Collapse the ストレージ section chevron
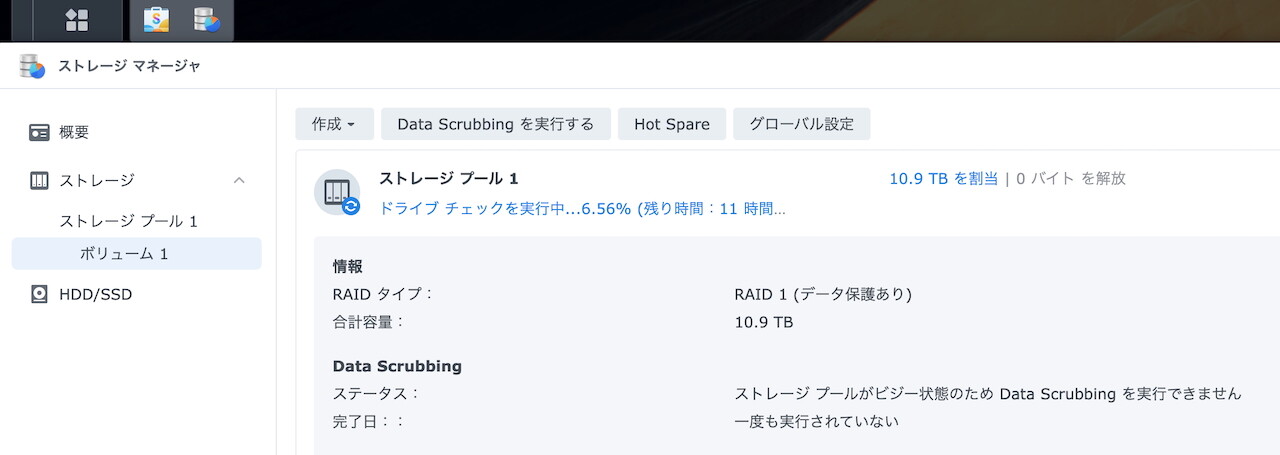This screenshot has width=1280, height=455. [x=239, y=181]
